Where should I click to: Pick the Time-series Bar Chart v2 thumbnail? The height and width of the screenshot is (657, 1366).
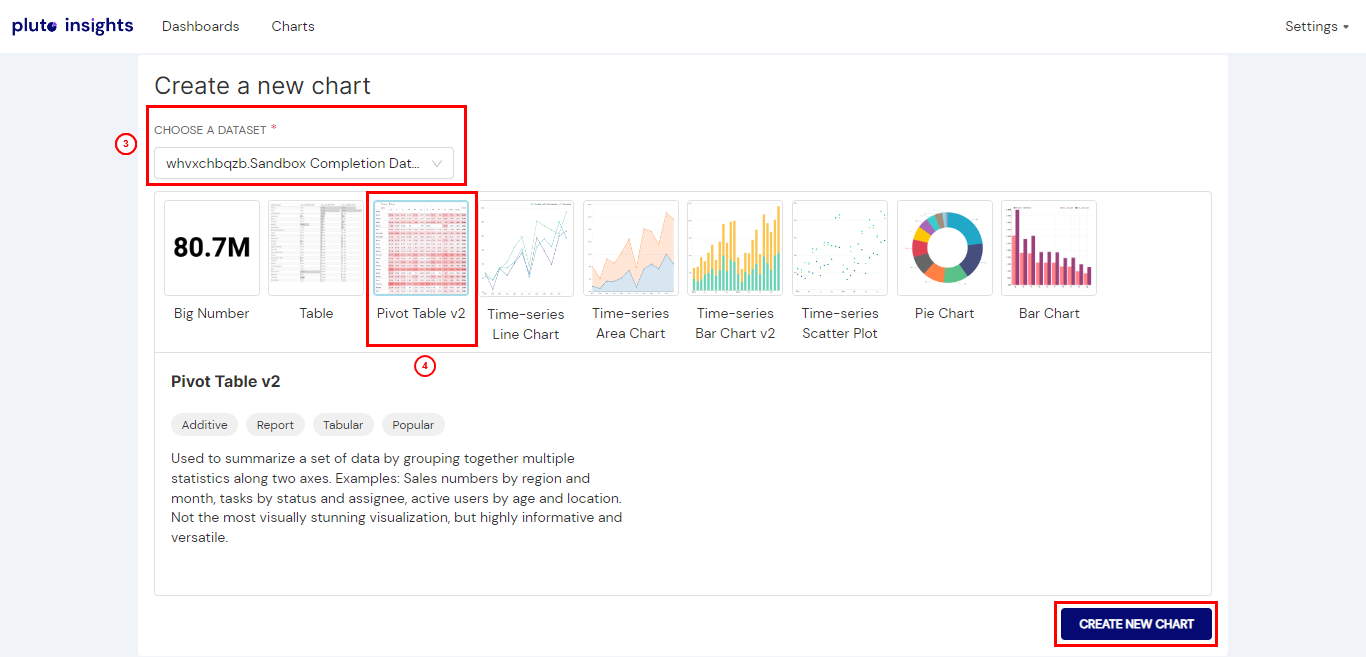coord(735,248)
